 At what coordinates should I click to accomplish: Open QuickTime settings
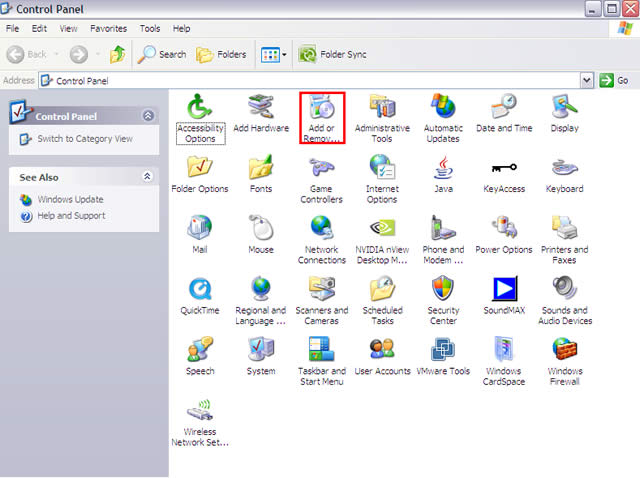200,296
